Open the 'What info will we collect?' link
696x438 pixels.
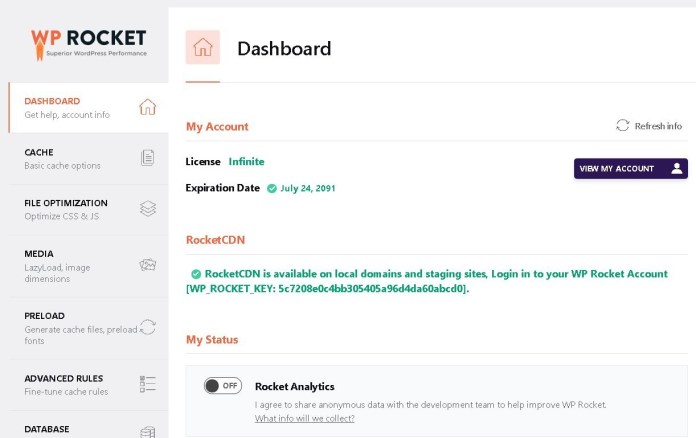[x=304, y=418]
